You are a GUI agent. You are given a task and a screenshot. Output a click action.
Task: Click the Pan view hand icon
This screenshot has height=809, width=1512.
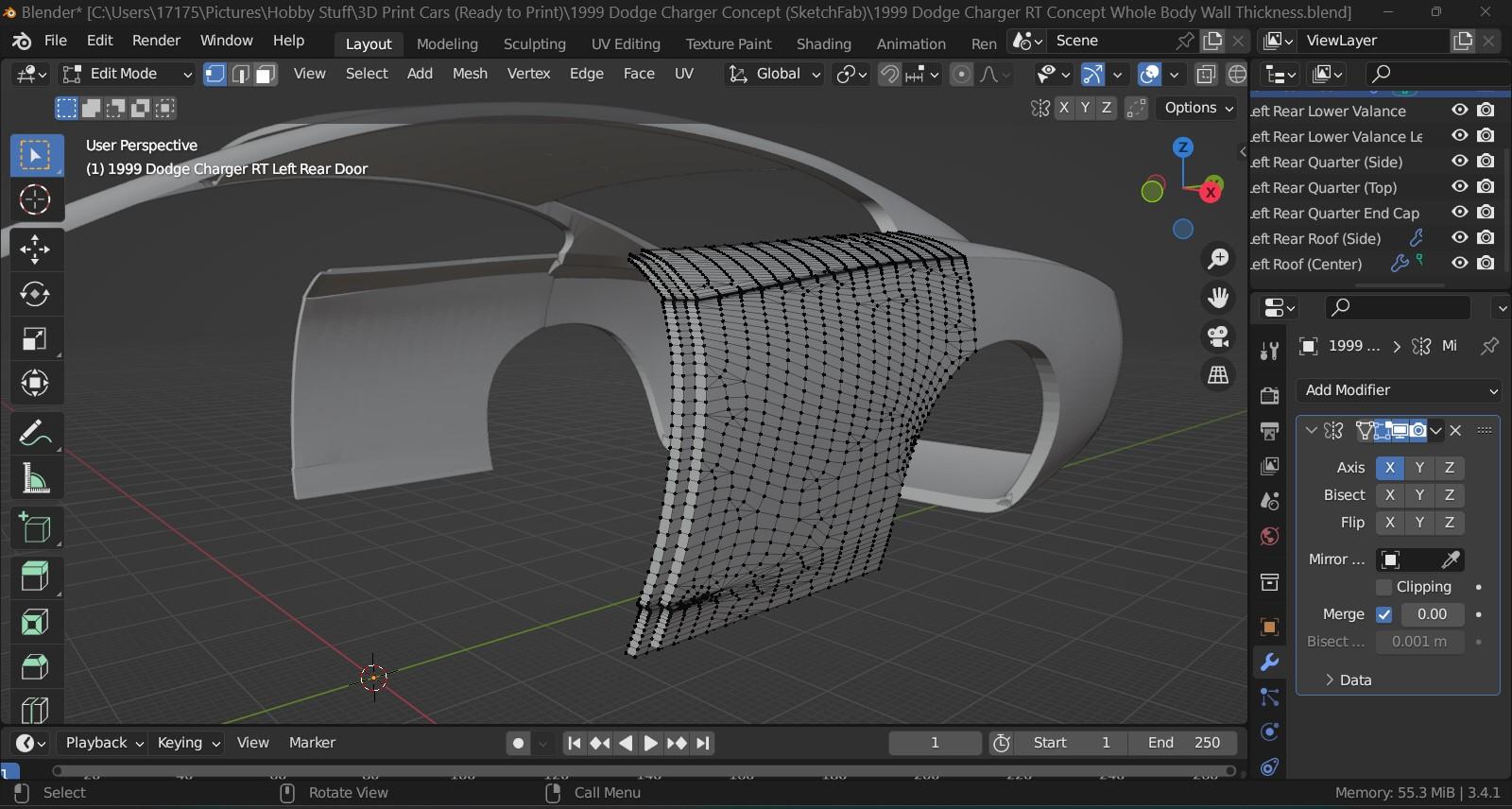tap(1219, 297)
